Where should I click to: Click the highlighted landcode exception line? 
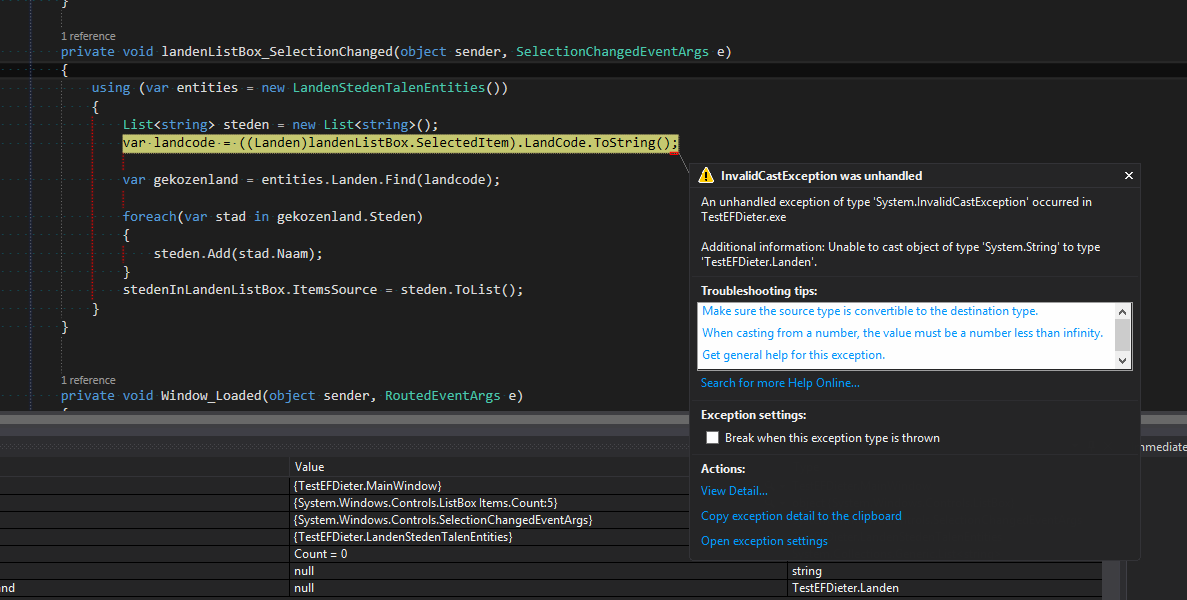pos(400,143)
